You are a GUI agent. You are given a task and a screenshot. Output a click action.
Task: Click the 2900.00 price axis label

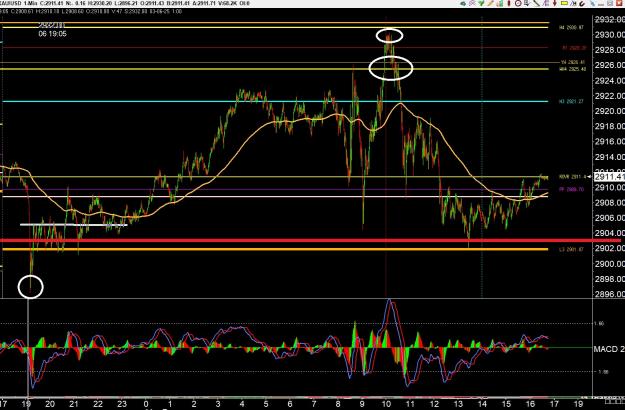pos(609,264)
